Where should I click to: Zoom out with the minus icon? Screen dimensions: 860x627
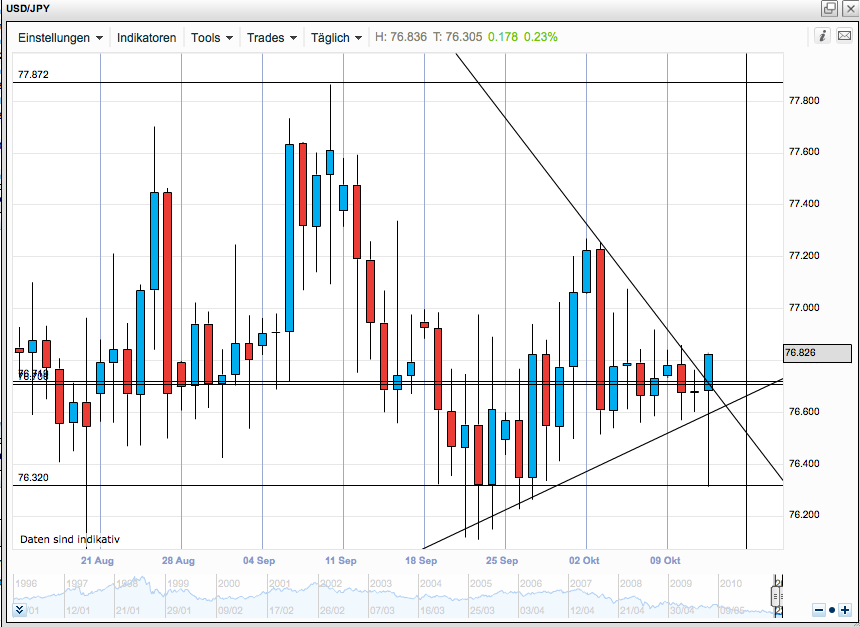point(819,610)
